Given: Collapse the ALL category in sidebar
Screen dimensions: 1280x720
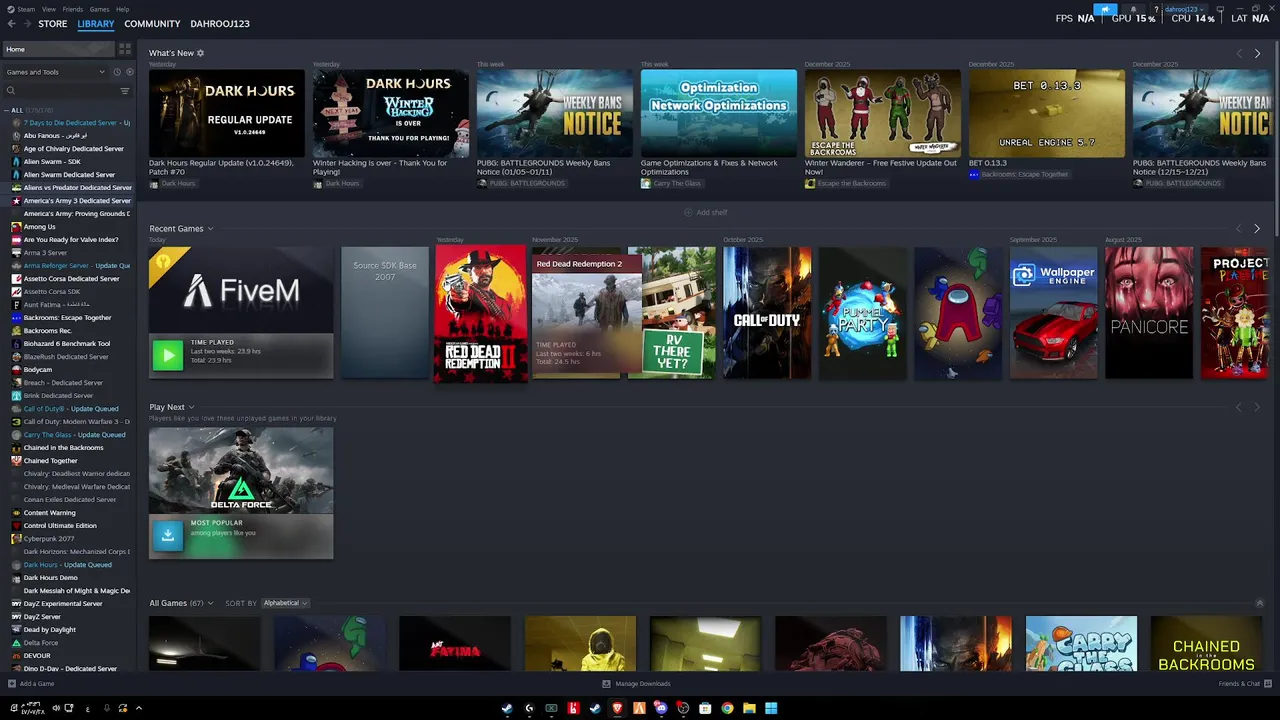Looking at the screenshot, I should 6,110.
